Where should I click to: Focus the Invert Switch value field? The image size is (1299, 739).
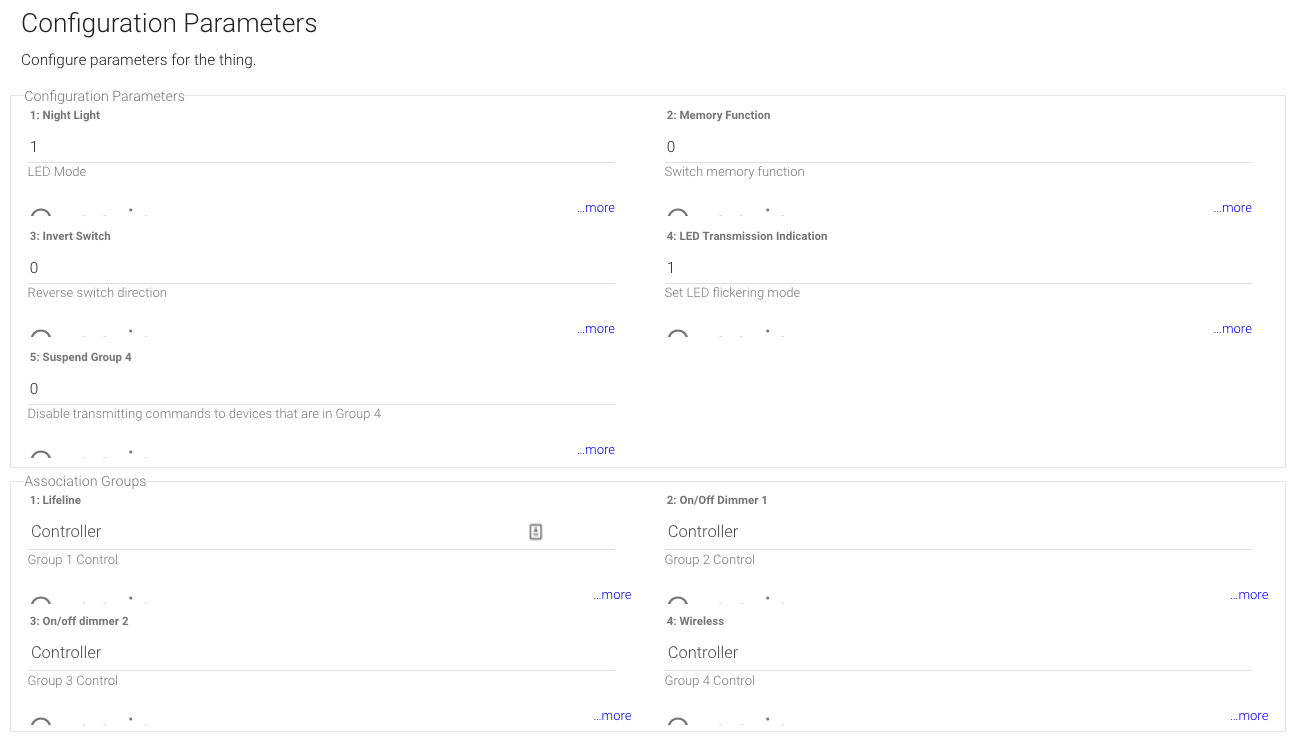[x=320, y=268]
